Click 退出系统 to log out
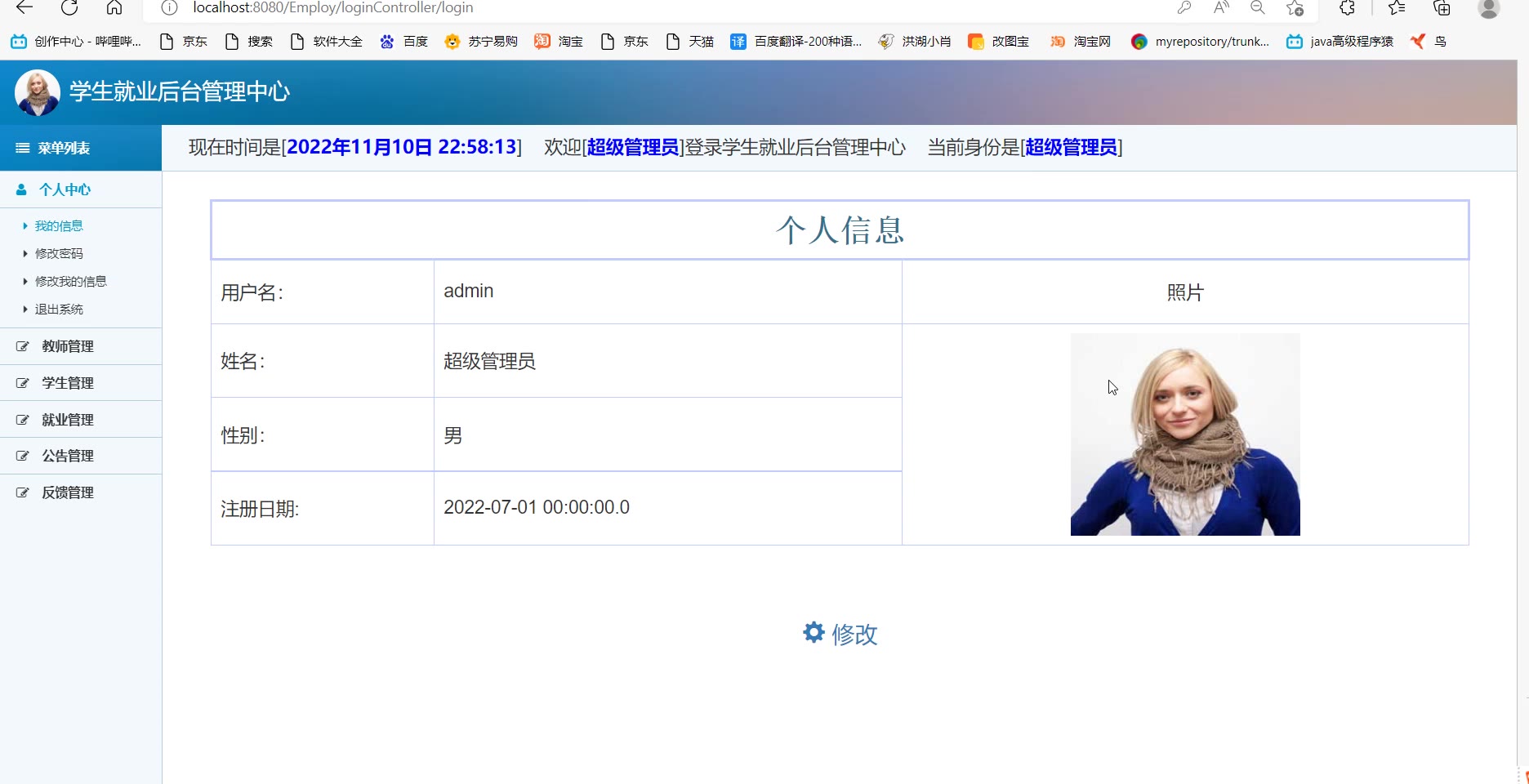 [x=59, y=310]
